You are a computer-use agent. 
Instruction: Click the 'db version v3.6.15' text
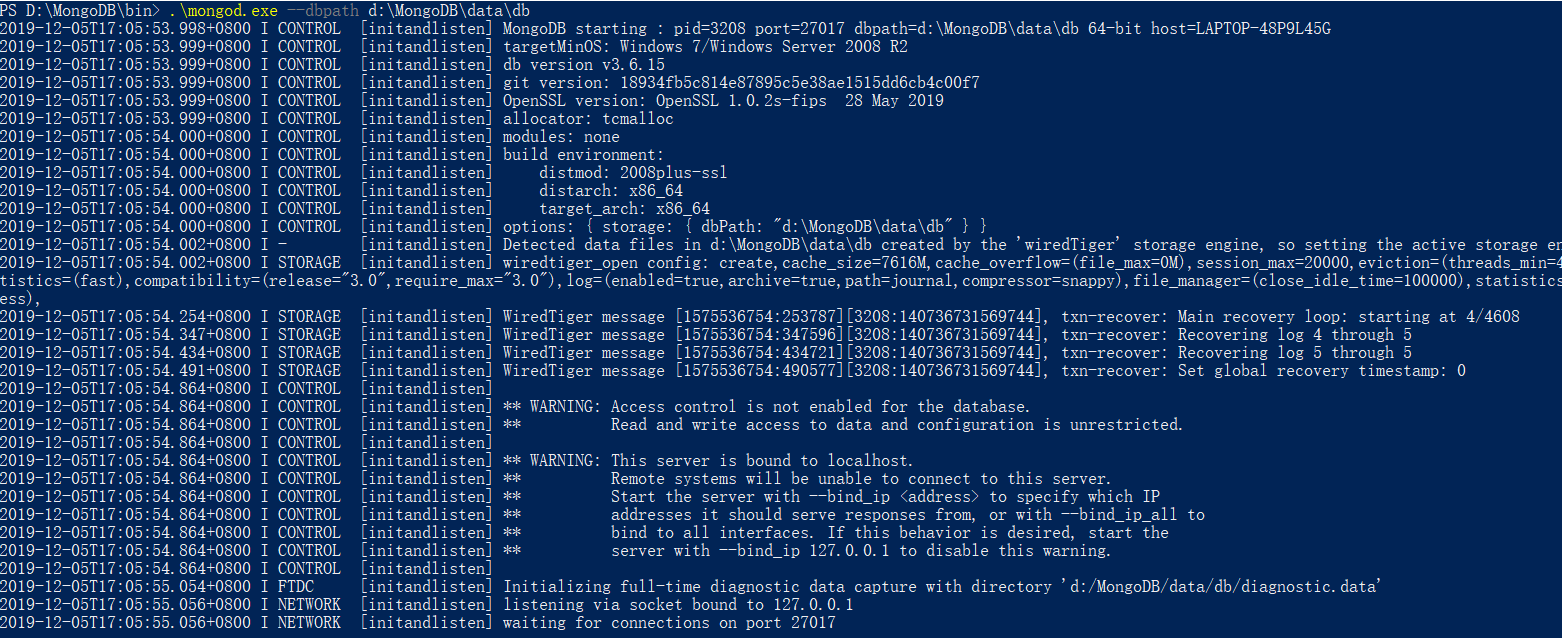coord(583,64)
